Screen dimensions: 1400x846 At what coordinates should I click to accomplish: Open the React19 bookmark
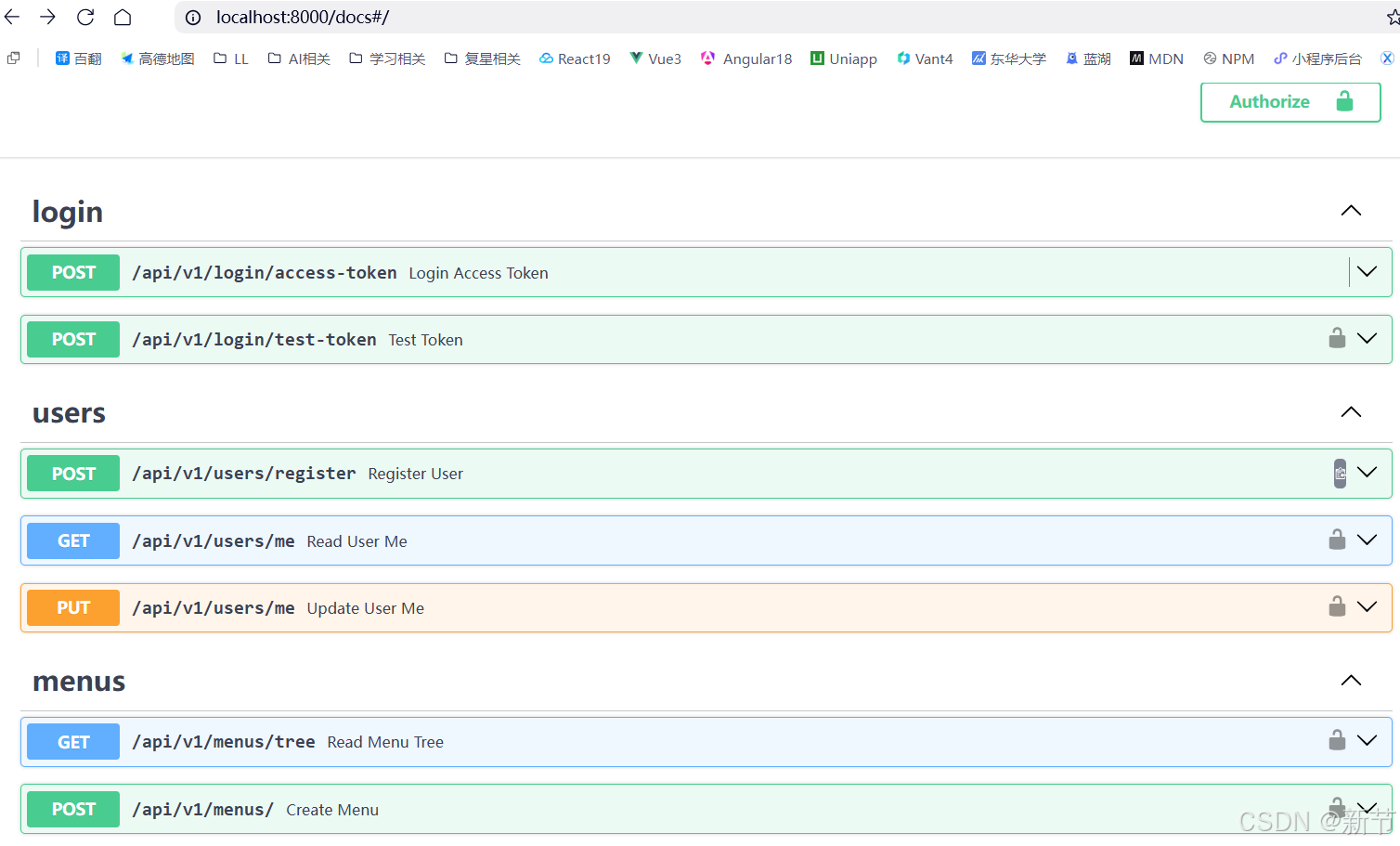tap(575, 59)
